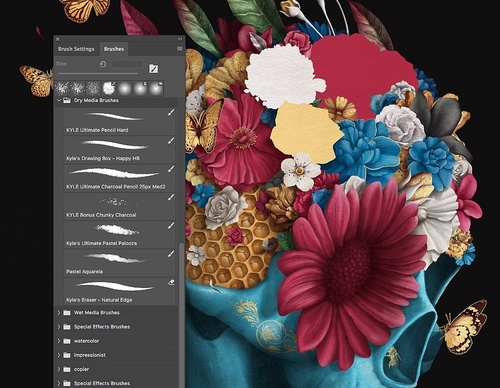Open the brush settings panel toggle icon

(153, 69)
